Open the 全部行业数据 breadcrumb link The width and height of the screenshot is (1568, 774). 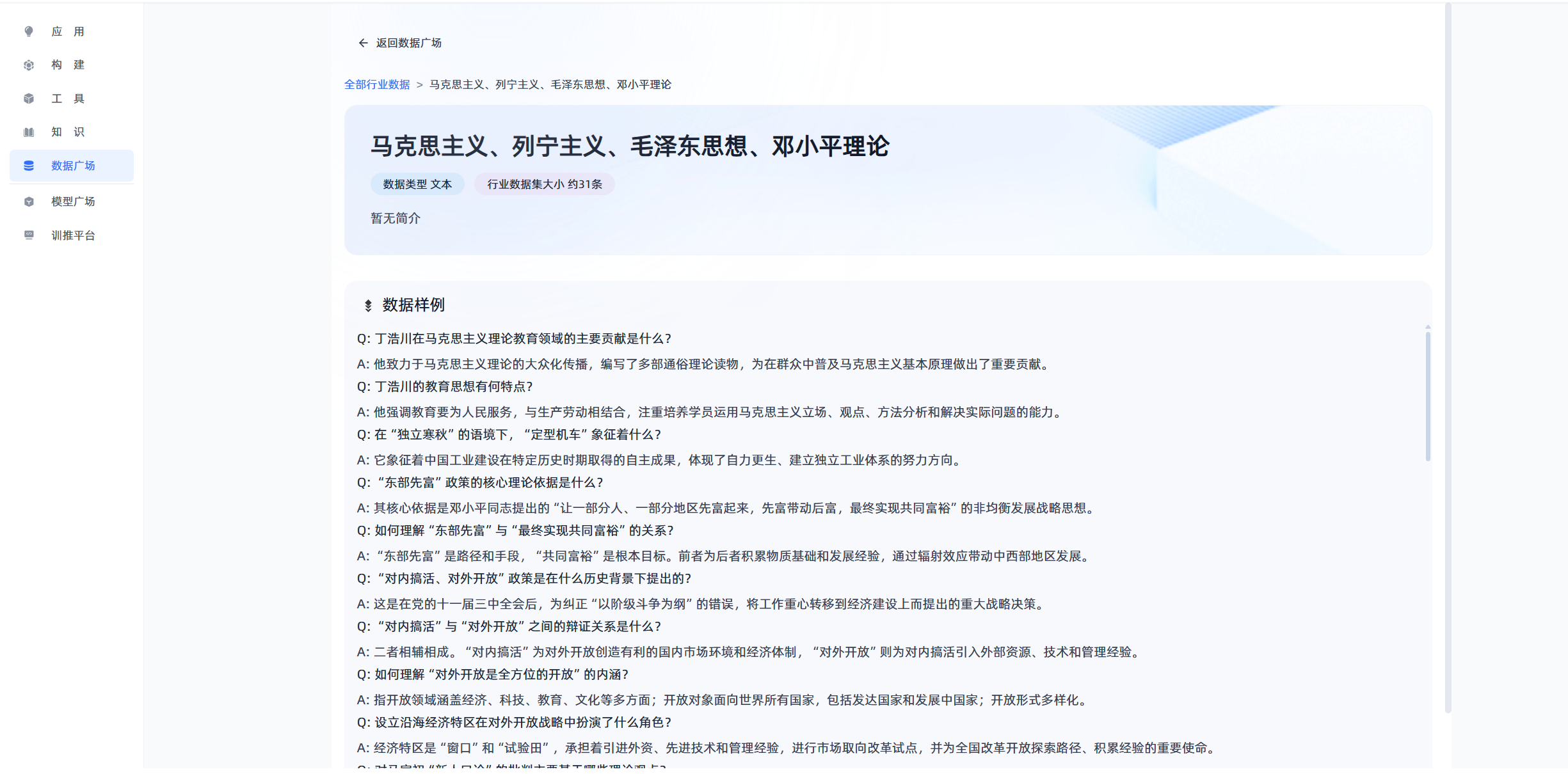tap(377, 84)
